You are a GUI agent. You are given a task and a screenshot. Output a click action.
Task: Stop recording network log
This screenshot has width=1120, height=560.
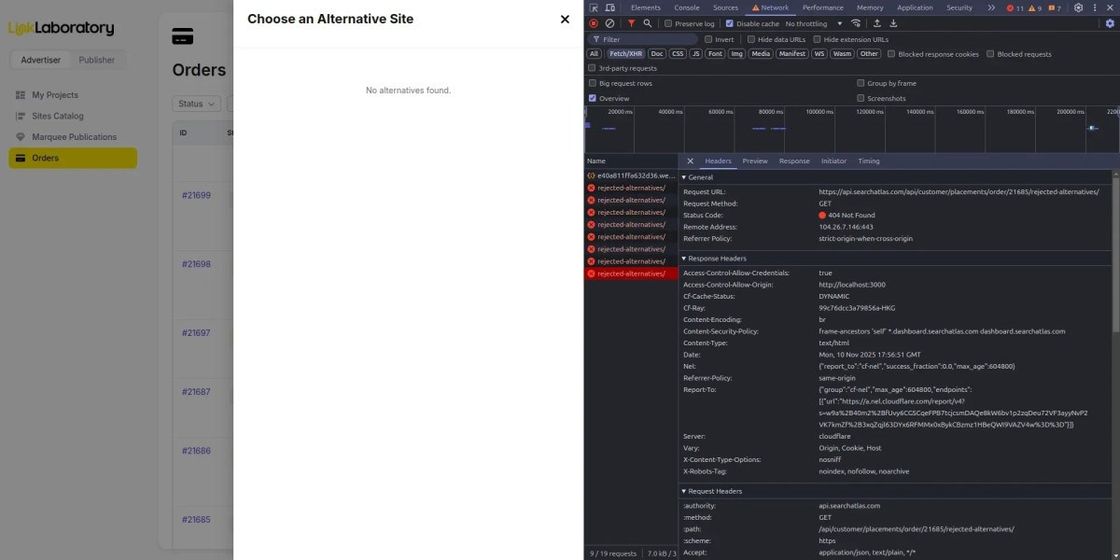click(593, 23)
